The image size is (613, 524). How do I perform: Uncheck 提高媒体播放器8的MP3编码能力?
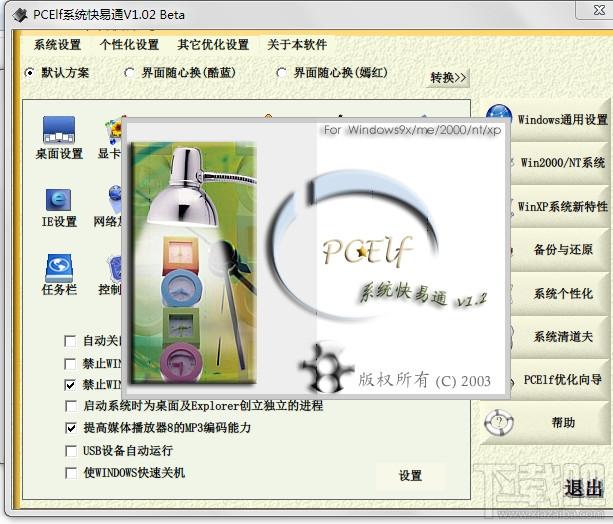tap(71, 428)
